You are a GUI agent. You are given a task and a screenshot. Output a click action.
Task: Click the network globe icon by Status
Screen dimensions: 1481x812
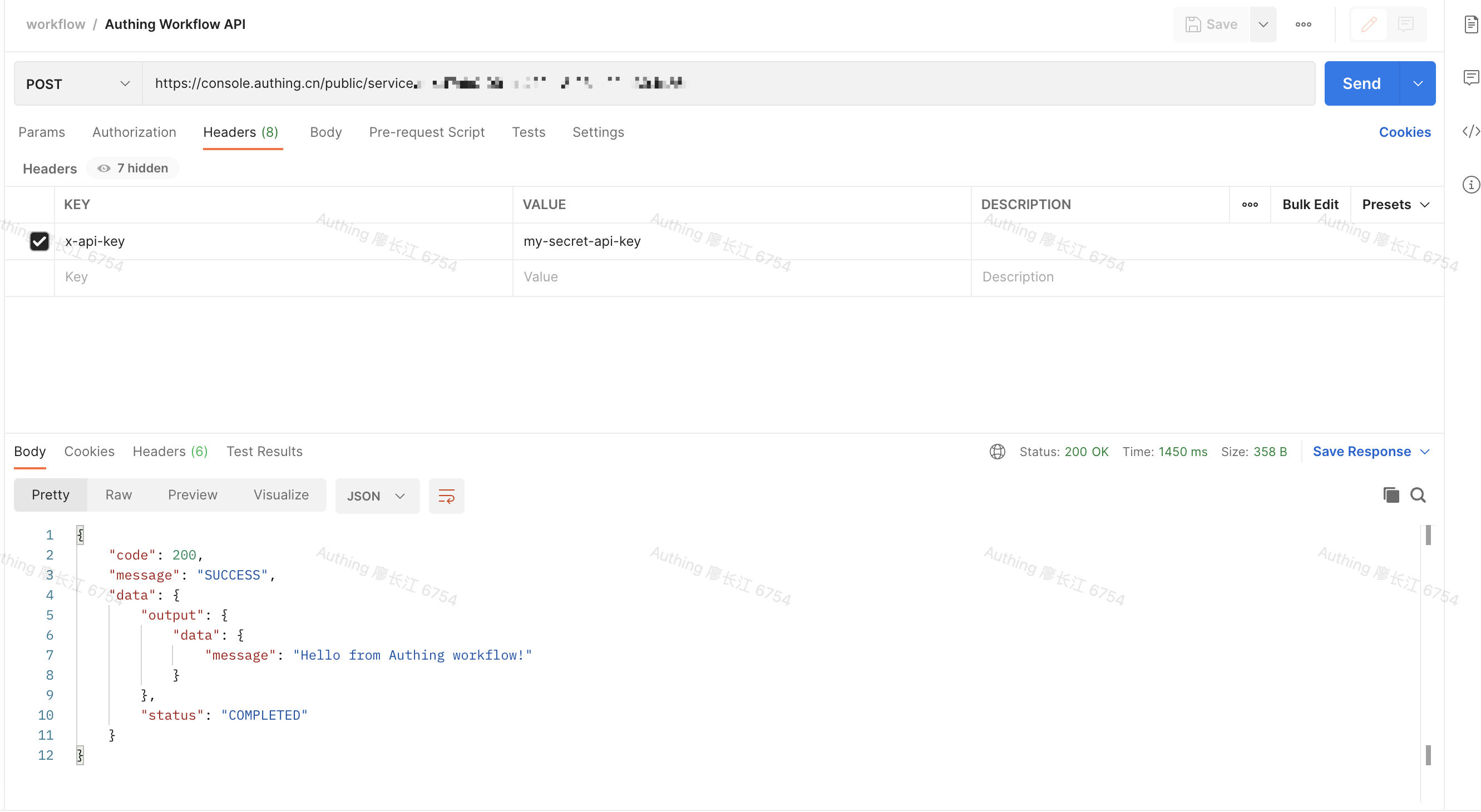(997, 452)
